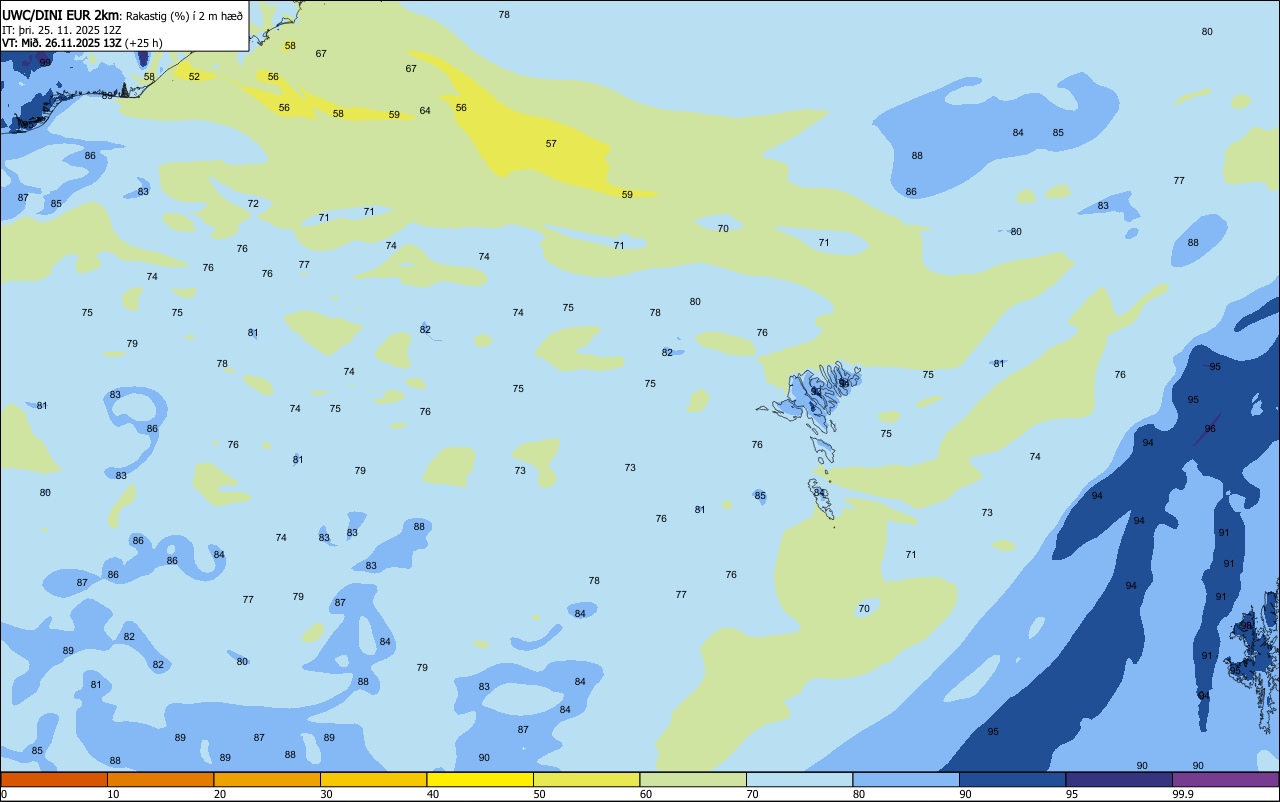Screen dimensions: 1280x802
Task: Select the orange 10–20 legend color band
Action: (x=160, y=779)
